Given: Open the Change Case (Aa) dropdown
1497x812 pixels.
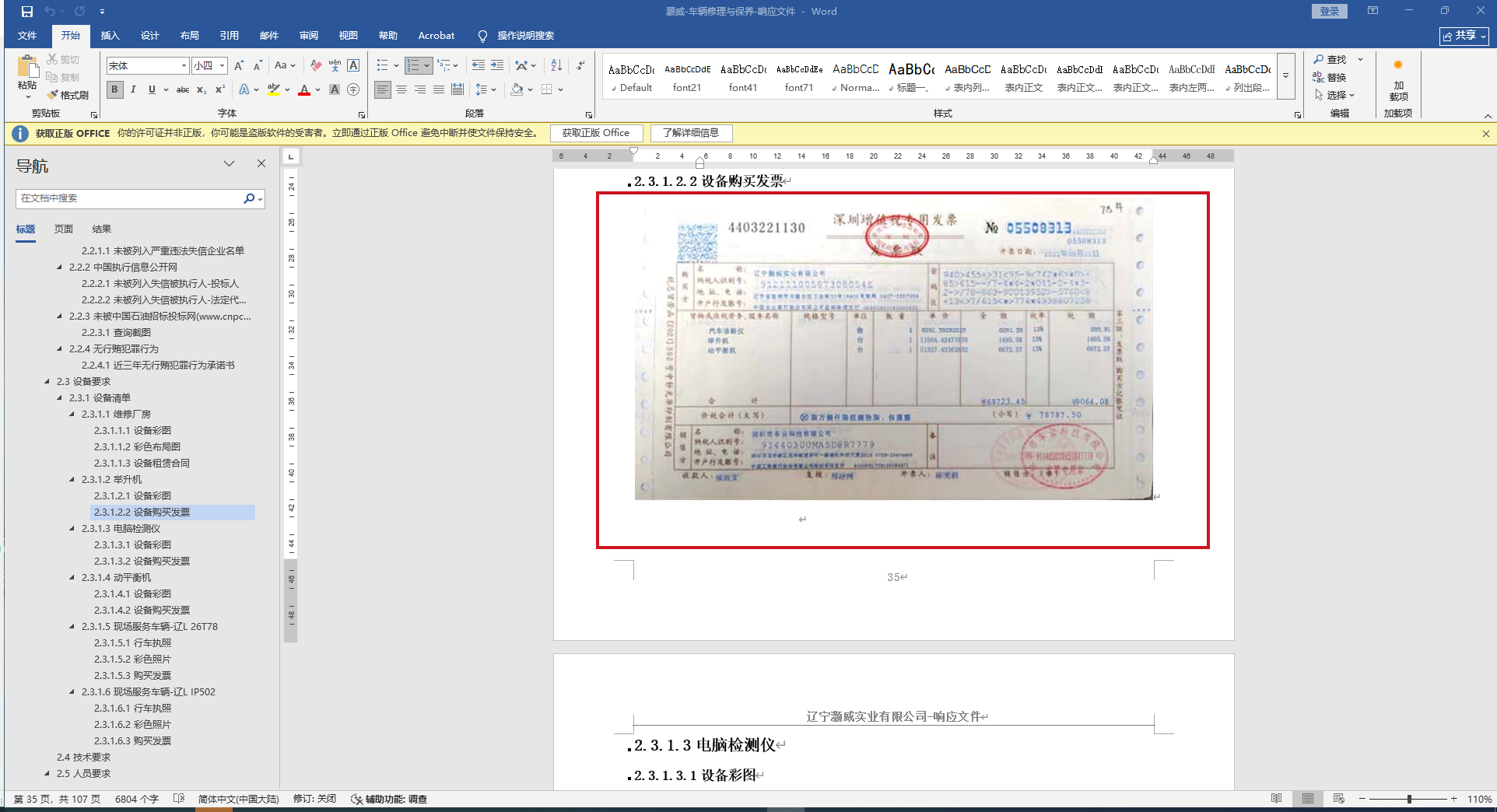Looking at the screenshot, I should pyautogui.click(x=285, y=66).
